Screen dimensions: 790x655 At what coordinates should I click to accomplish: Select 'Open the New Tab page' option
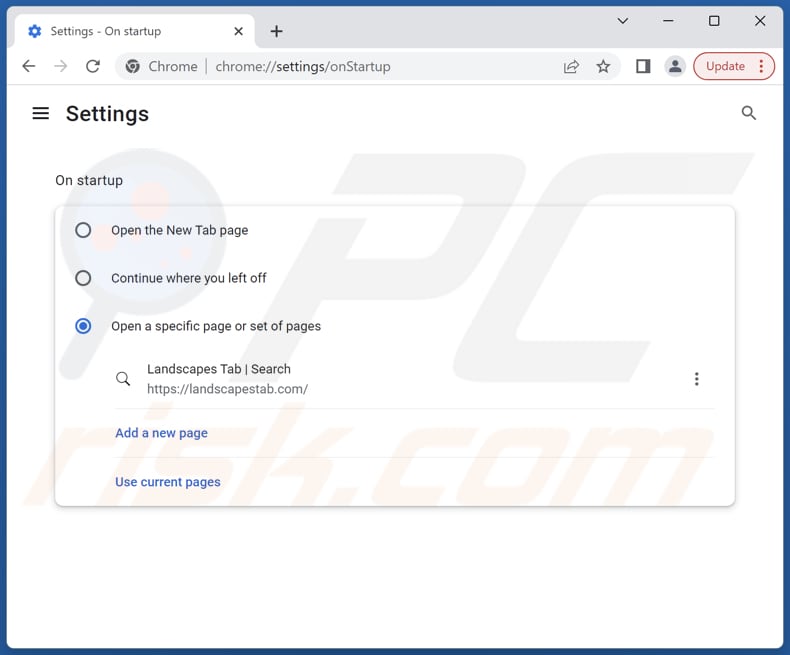coord(83,230)
